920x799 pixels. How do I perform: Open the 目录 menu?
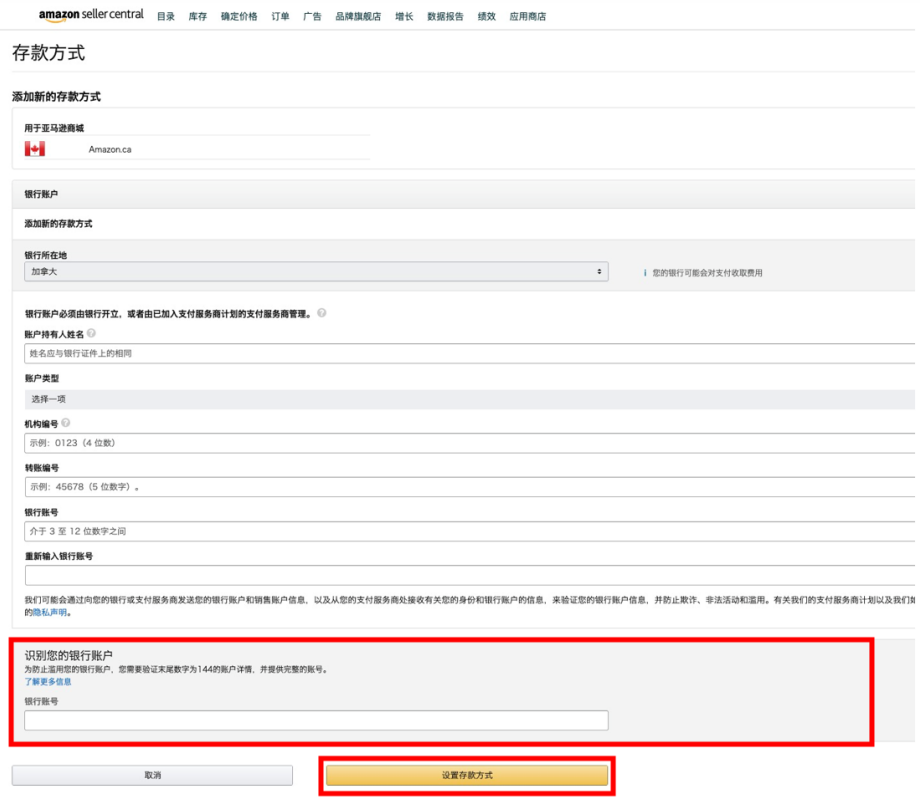pos(166,16)
